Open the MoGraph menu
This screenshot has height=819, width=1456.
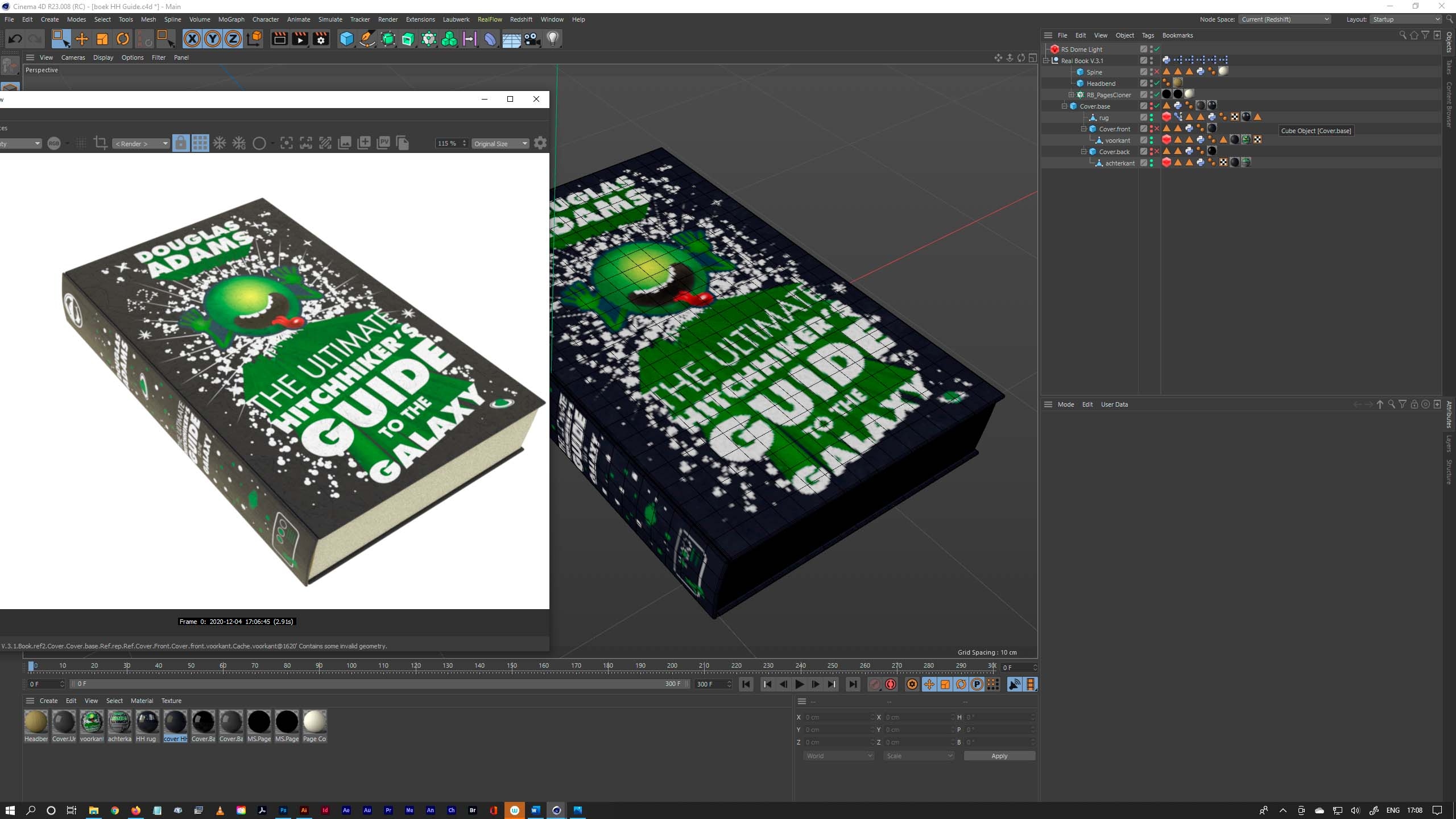[231, 19]
